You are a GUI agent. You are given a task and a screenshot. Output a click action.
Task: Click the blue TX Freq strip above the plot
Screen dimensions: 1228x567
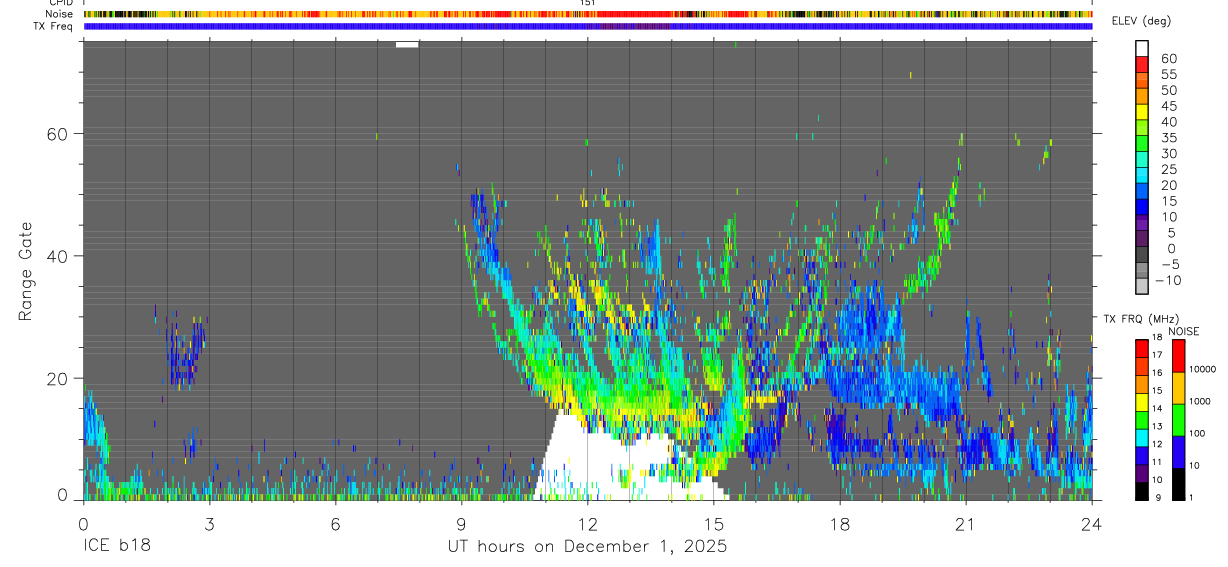coord(588,26)
